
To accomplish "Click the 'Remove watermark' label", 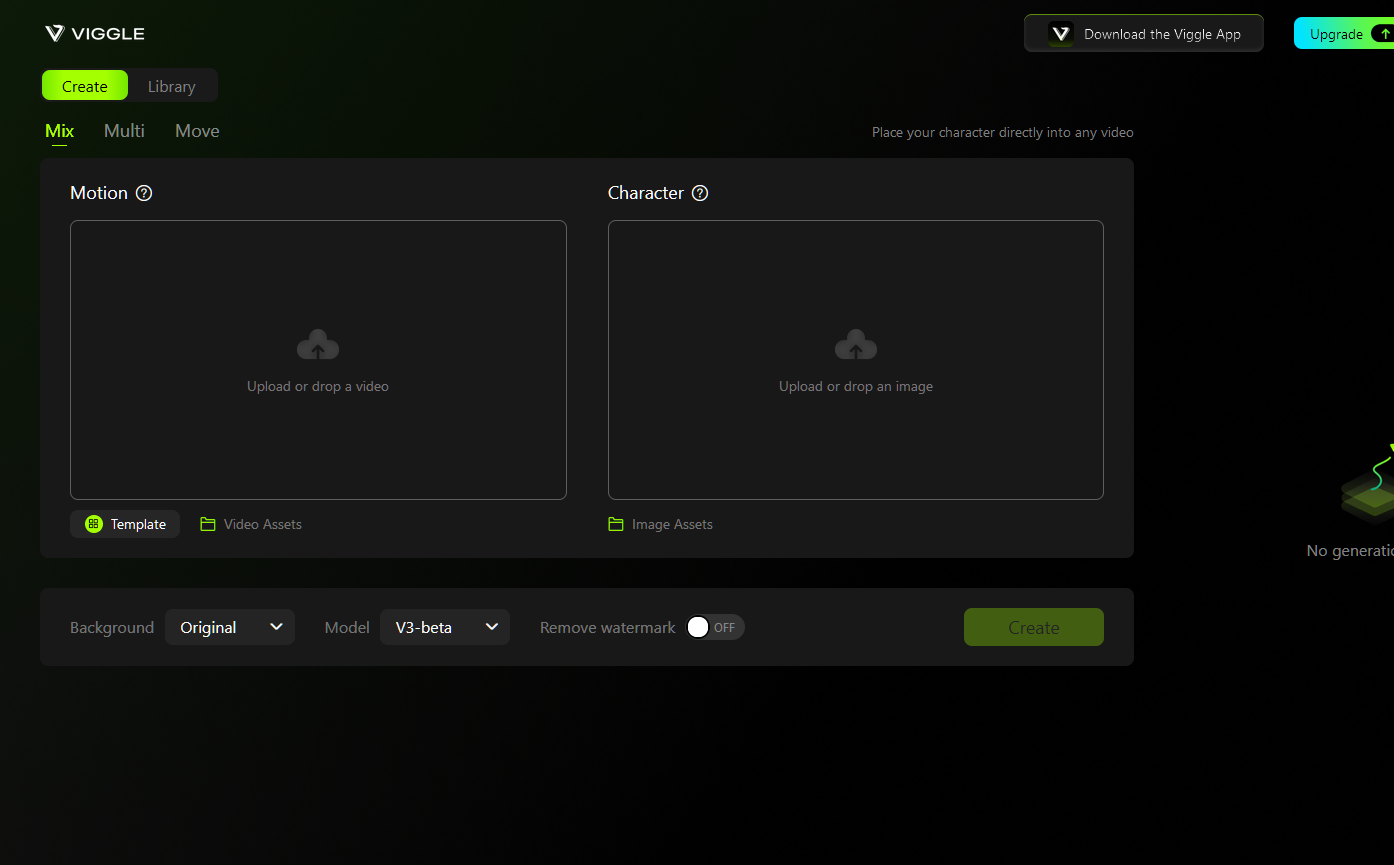I will [x=608, y=628].
